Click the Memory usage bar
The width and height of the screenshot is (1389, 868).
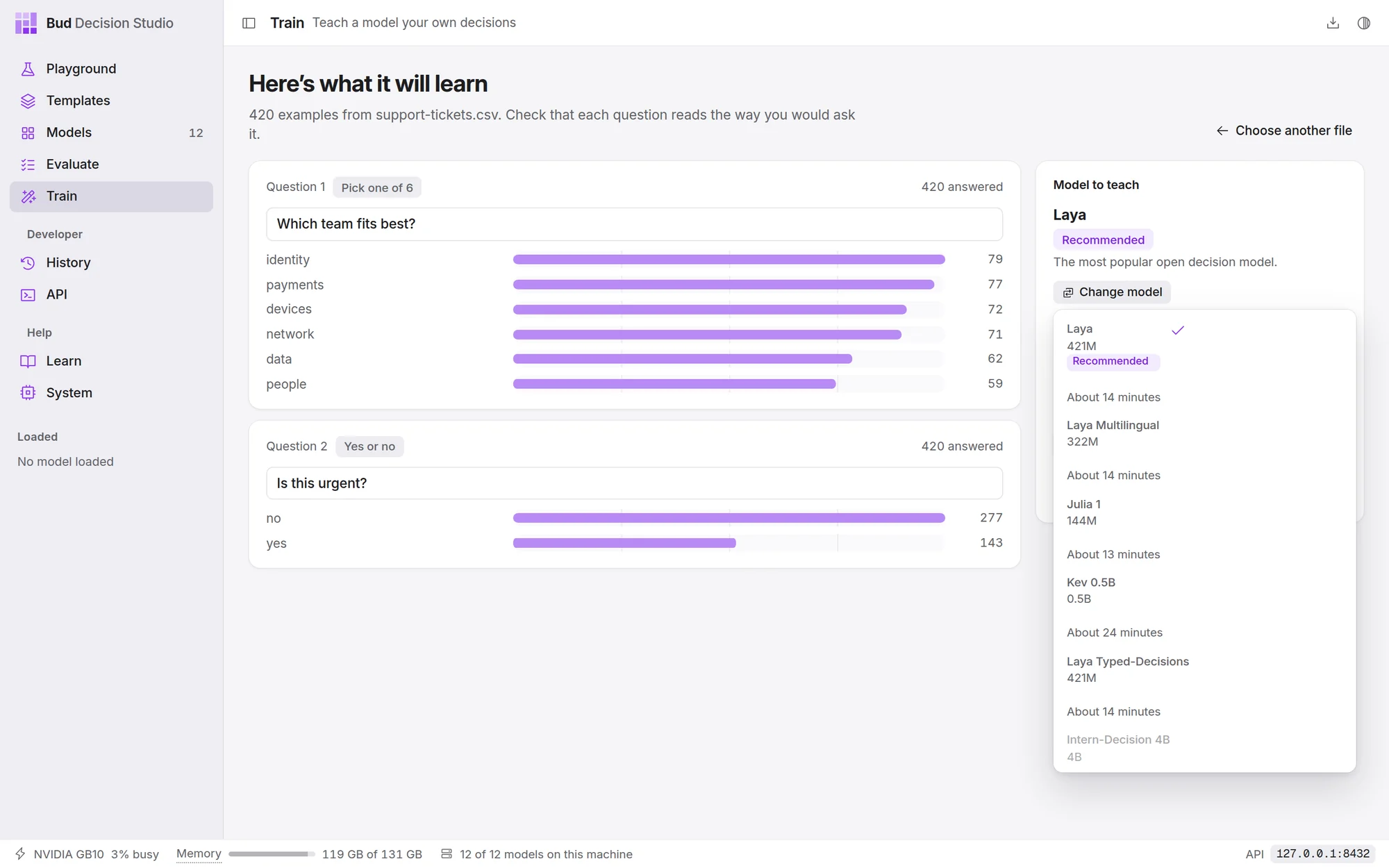pos(272,854)
